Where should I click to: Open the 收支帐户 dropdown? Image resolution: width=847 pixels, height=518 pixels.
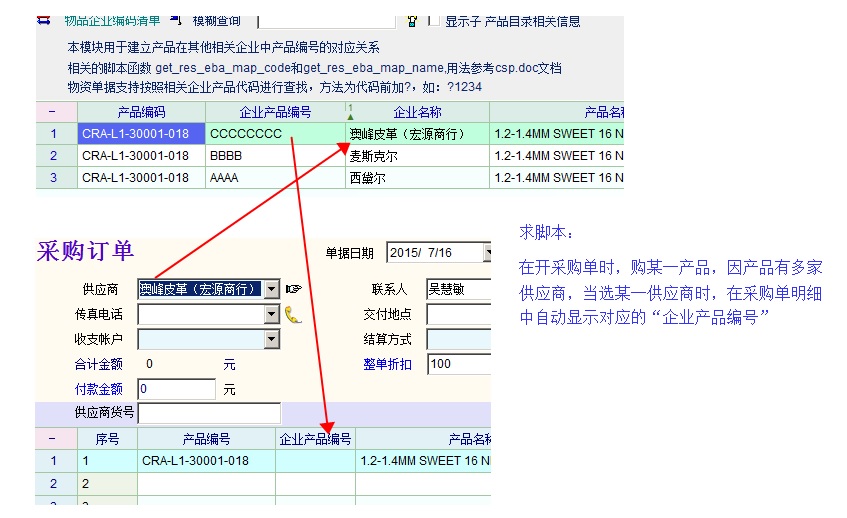271,340
